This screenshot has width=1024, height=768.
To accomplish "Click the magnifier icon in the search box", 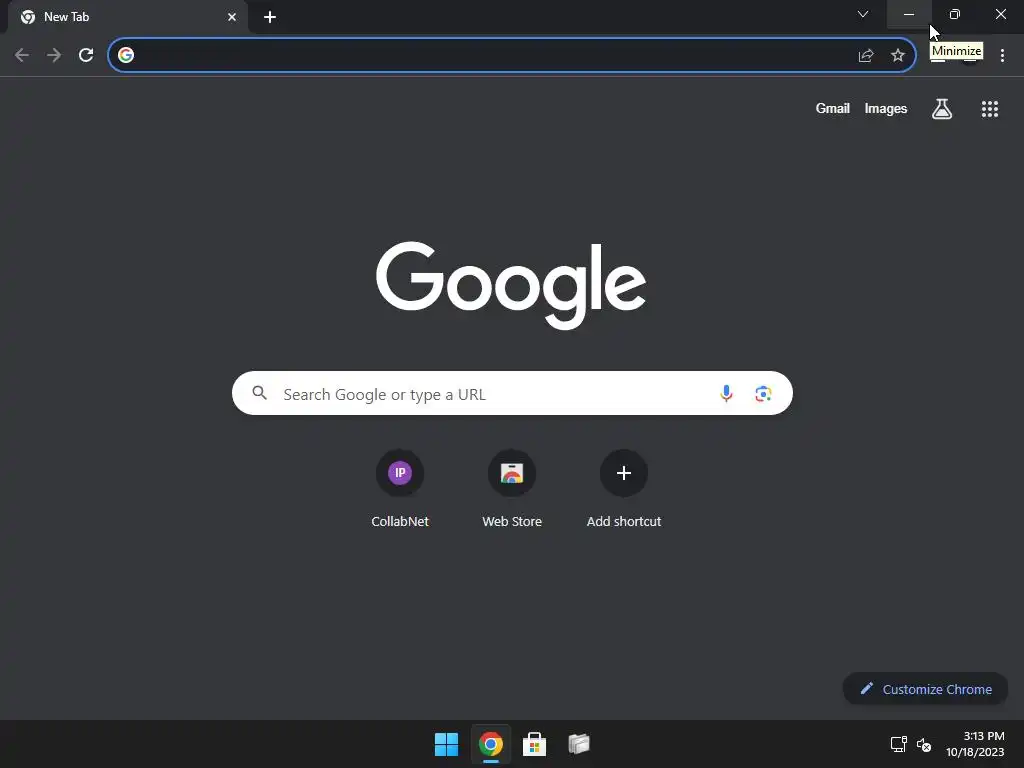I will 260,393.
